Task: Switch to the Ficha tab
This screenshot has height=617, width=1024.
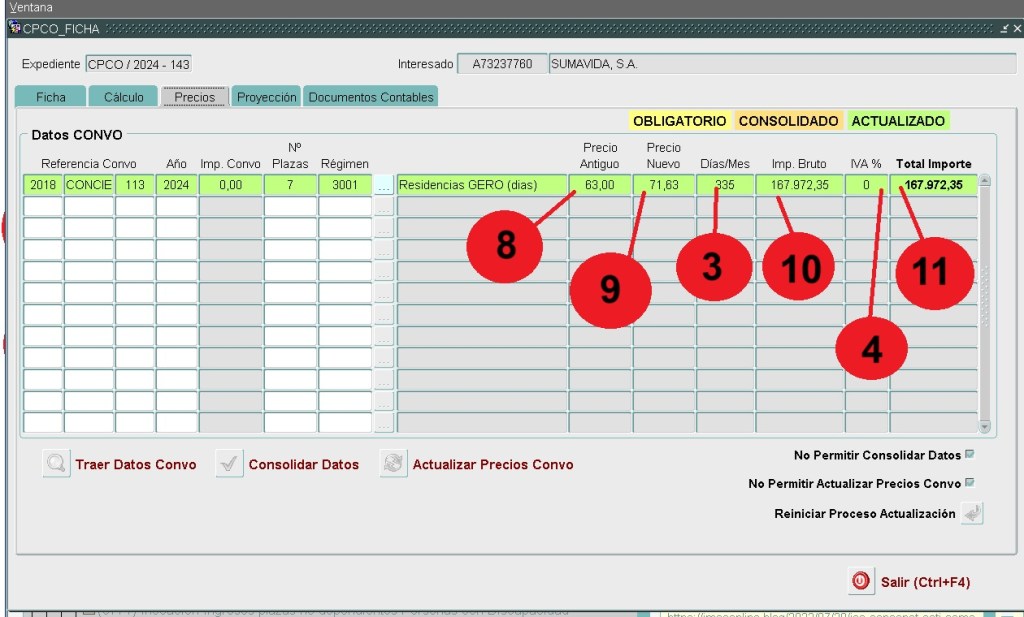Action: [51, 97]
